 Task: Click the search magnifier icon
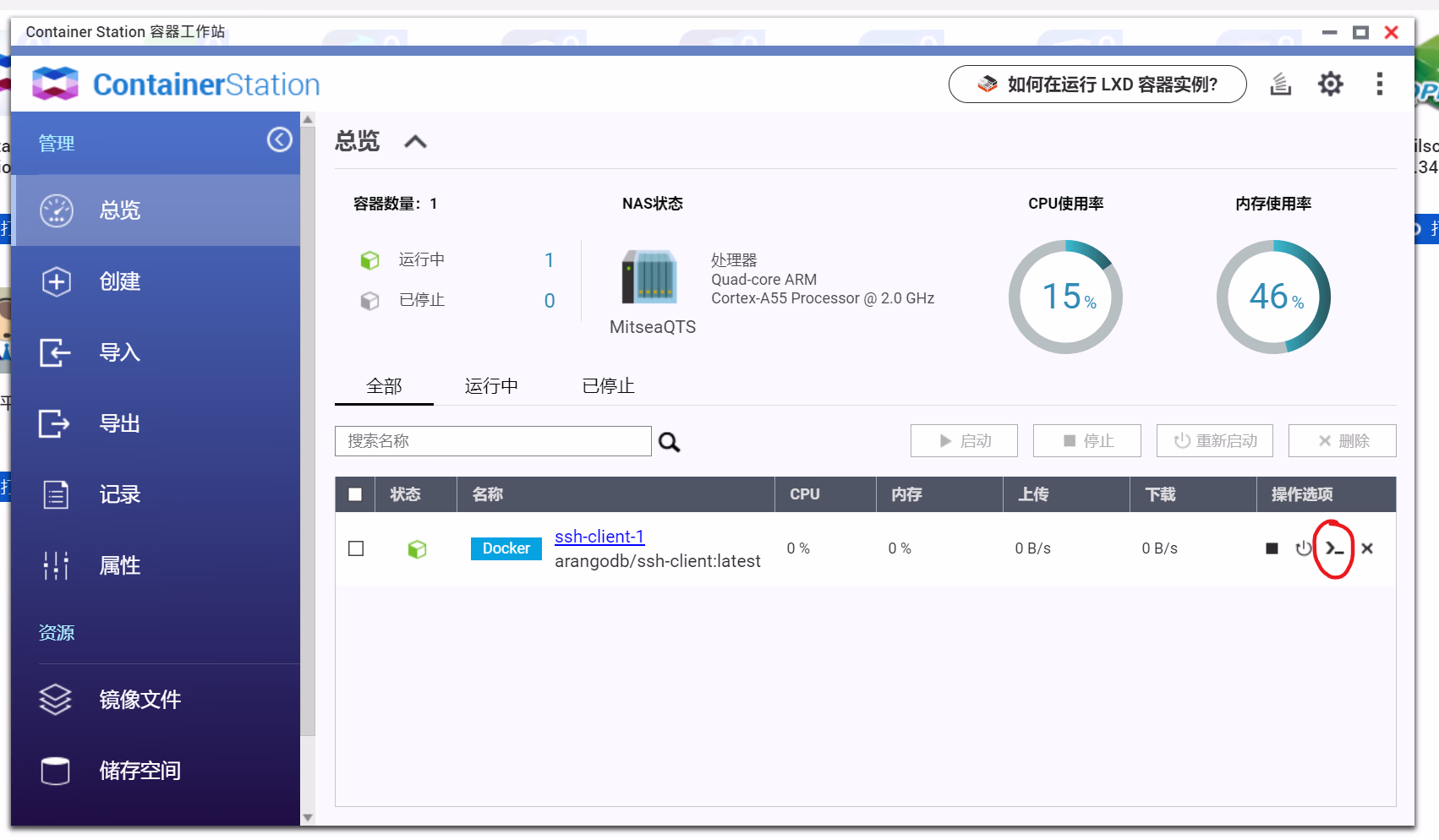(670, 442)
